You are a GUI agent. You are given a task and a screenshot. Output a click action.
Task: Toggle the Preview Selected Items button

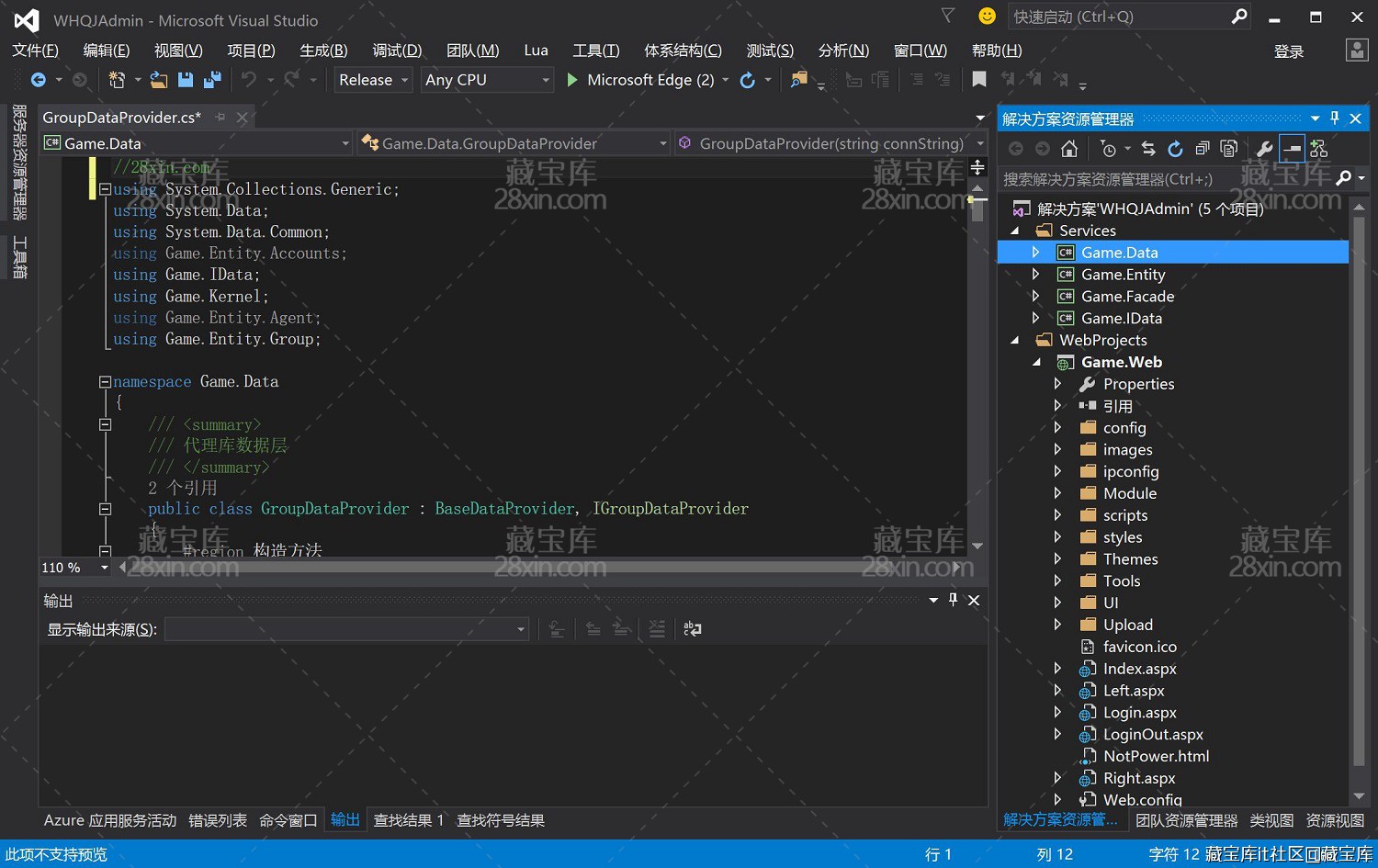[x=1292, y=149]
